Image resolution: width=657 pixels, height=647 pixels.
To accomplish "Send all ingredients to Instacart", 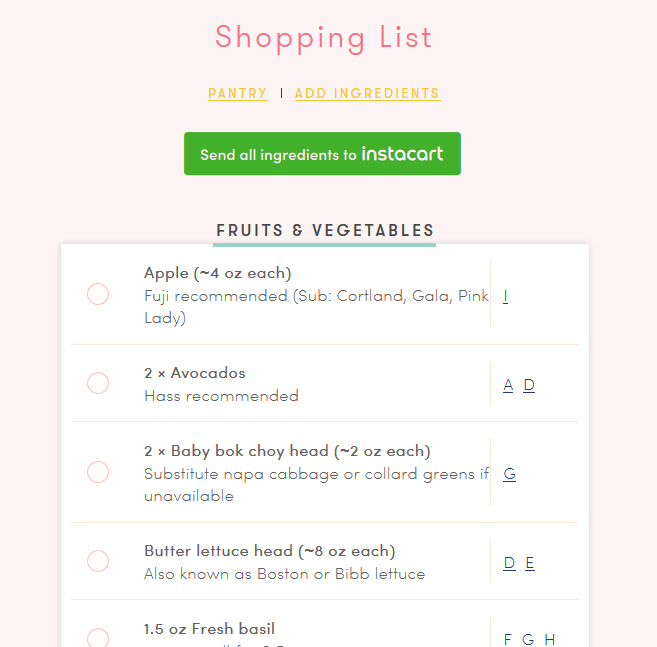I will 322,154.
